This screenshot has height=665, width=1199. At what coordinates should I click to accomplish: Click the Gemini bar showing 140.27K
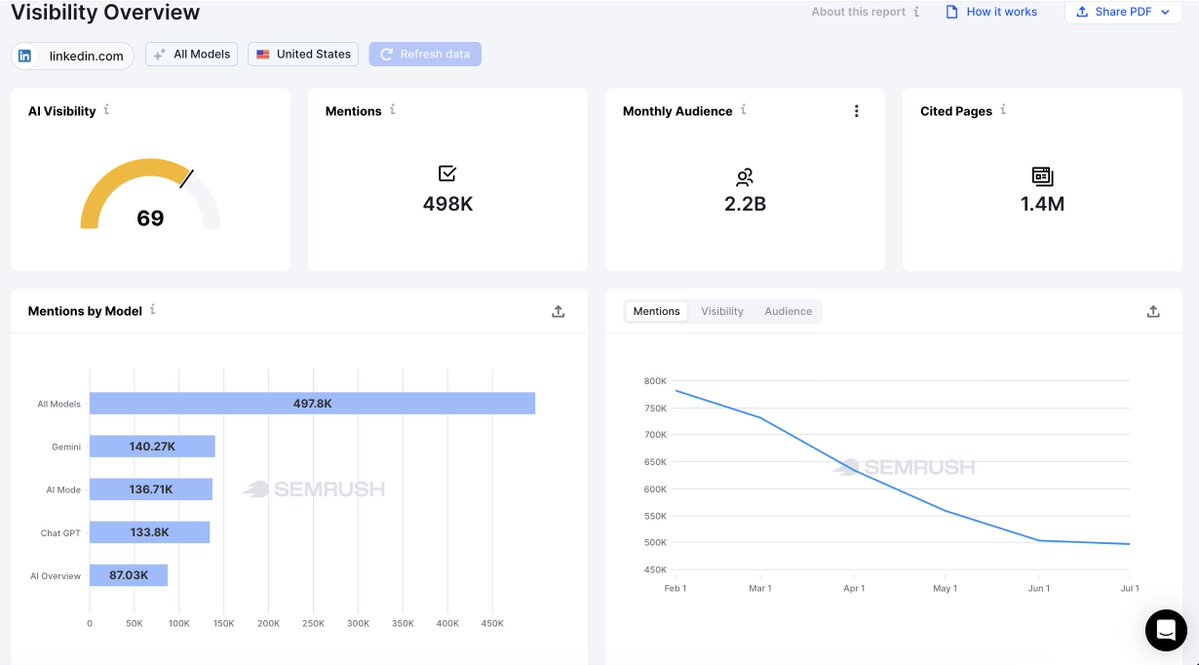click(x=152, y=446)
